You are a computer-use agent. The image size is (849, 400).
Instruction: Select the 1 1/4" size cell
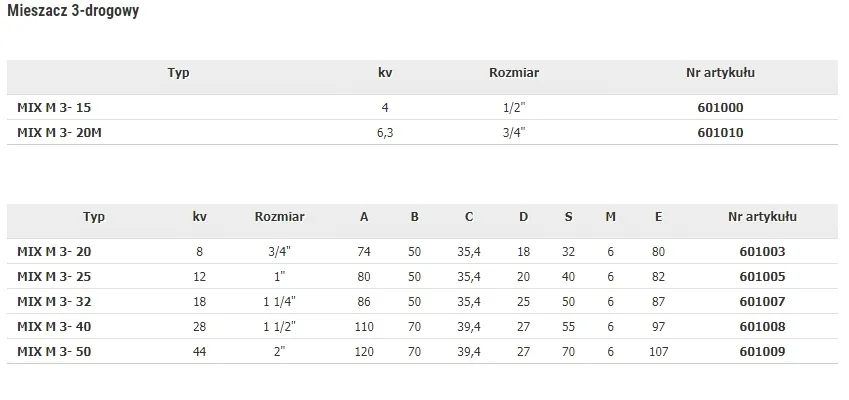(x=279, y=301)
